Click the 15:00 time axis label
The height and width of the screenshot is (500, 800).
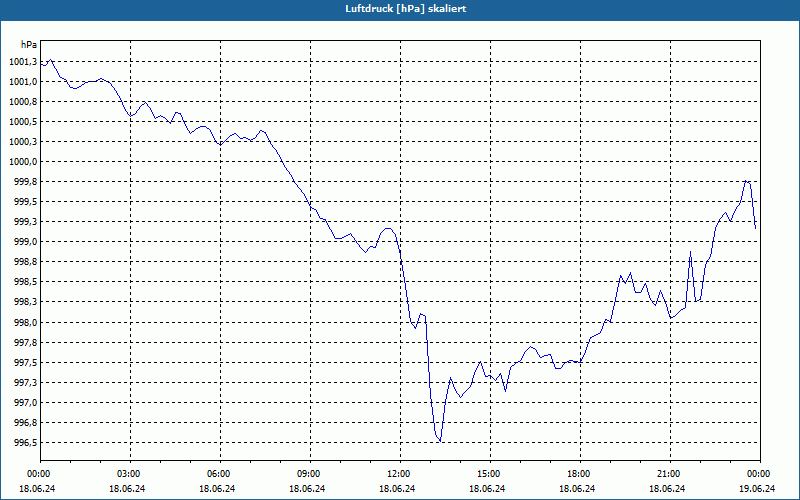490,474
